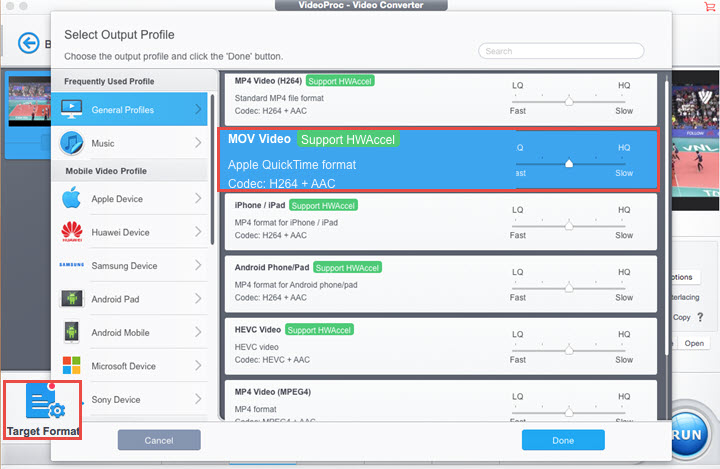Click the Search field
This screenshot has height=469, width=720.
(x=561, y=51)
